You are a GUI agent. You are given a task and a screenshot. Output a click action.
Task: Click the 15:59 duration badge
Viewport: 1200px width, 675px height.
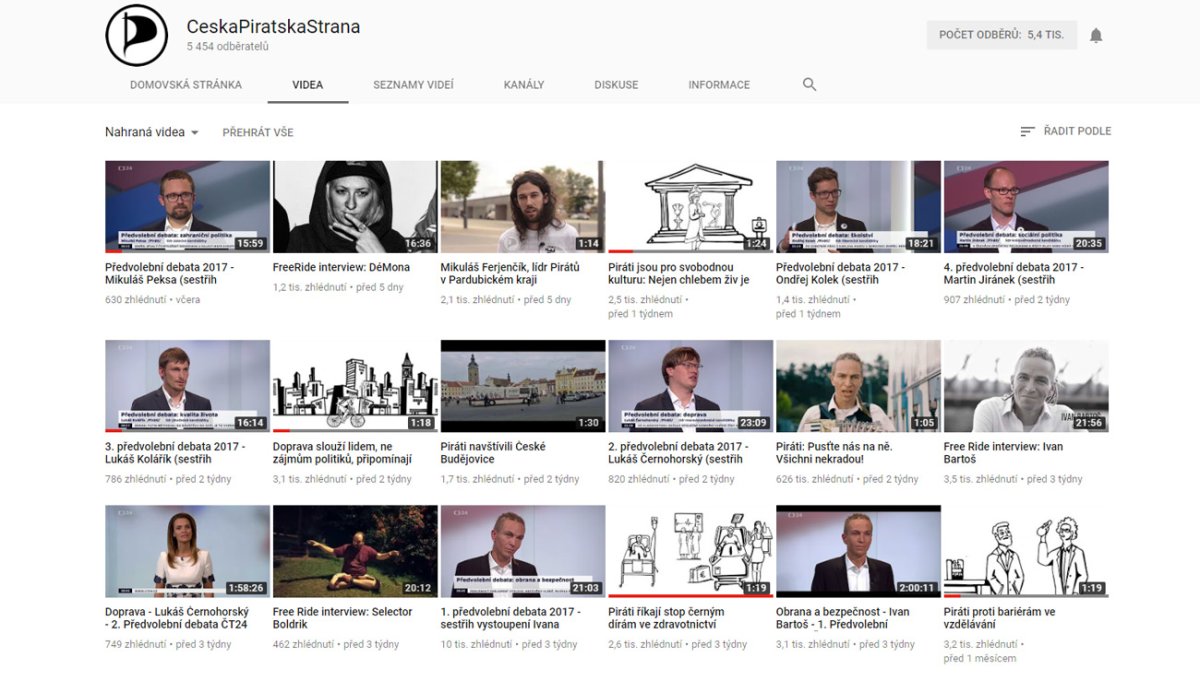click(x=250, y=243)
